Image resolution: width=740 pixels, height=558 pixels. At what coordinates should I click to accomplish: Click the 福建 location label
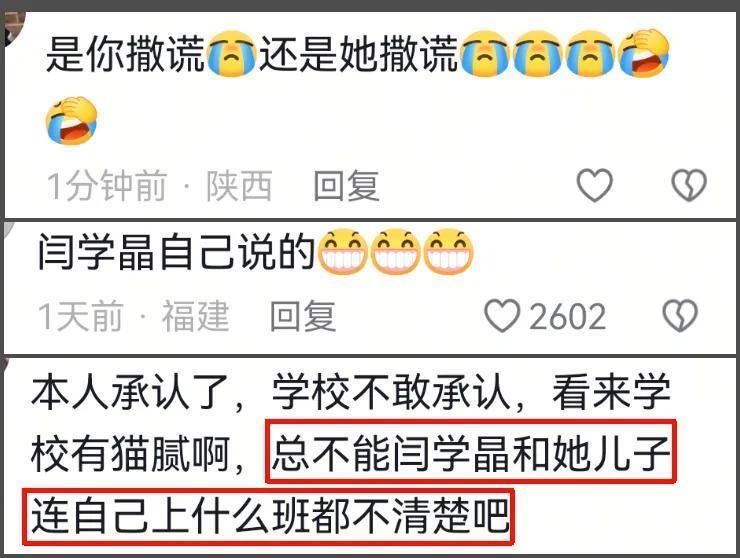(195, 316)
